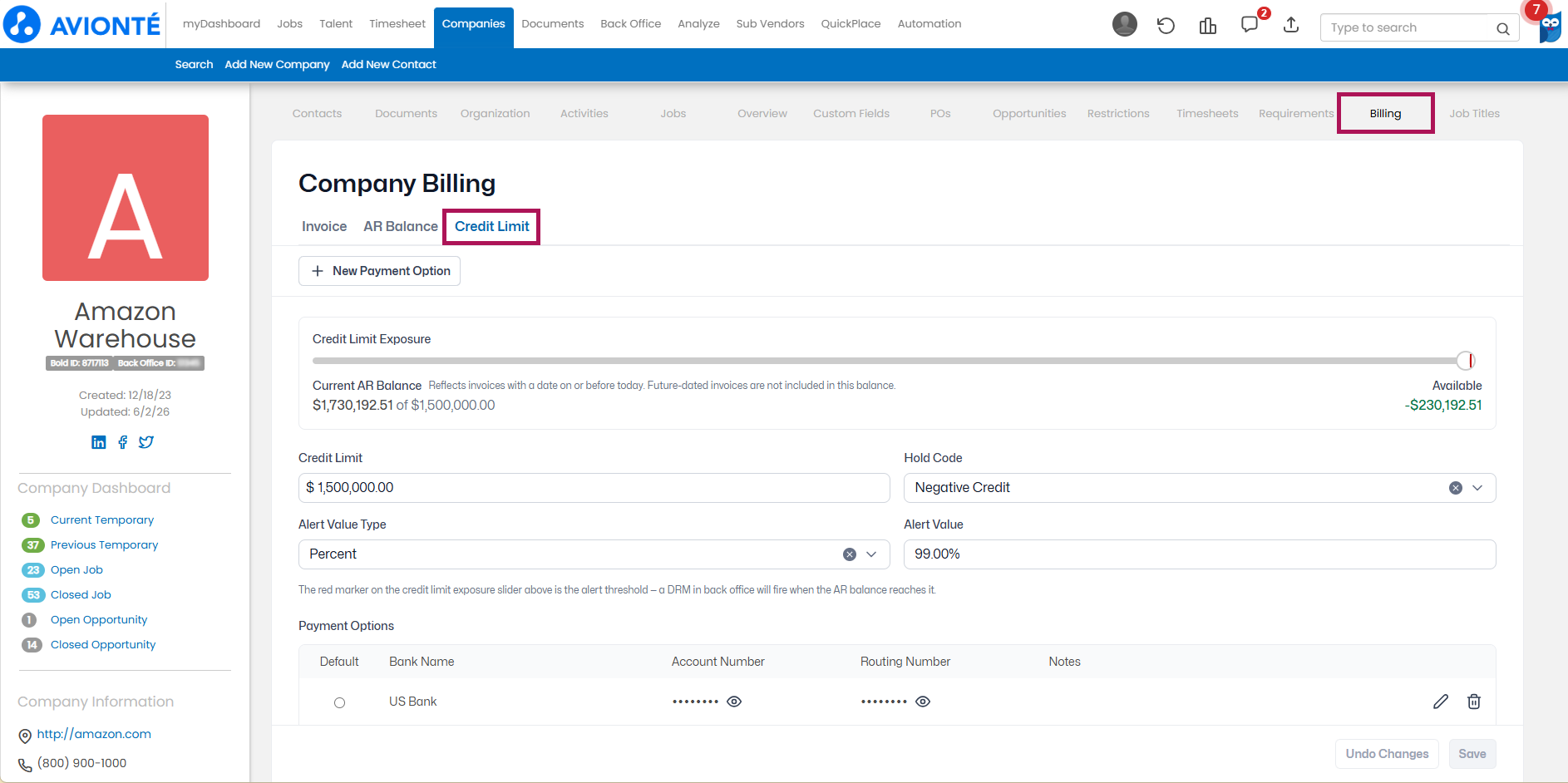Click the phone icon beside (800) 900-1000
The height and width of the screenshot is (783, 1568).
click(25, 765)
